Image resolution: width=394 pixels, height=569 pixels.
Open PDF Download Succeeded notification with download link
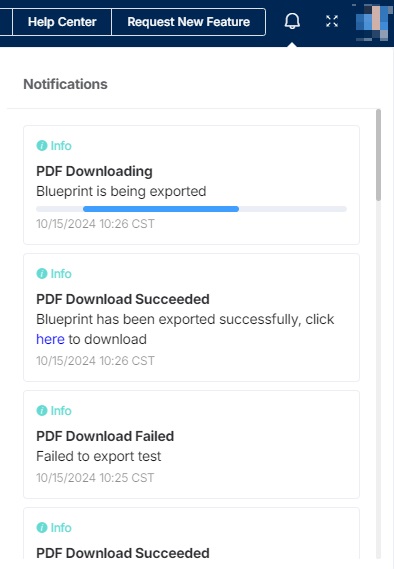(x=192, y=318)
